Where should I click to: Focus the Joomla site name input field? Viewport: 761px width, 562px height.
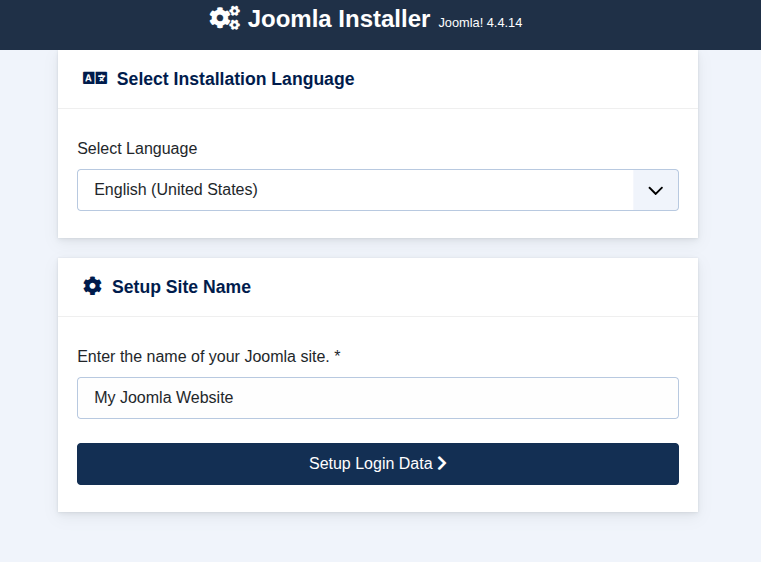378,398
